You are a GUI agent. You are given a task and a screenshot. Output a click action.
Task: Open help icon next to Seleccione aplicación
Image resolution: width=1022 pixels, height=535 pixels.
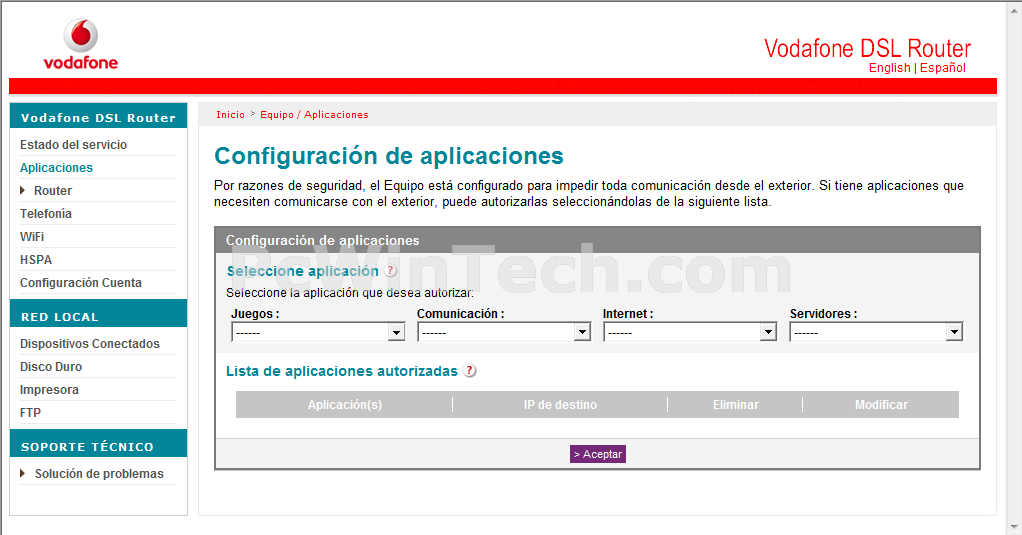(x=390, y=270)
